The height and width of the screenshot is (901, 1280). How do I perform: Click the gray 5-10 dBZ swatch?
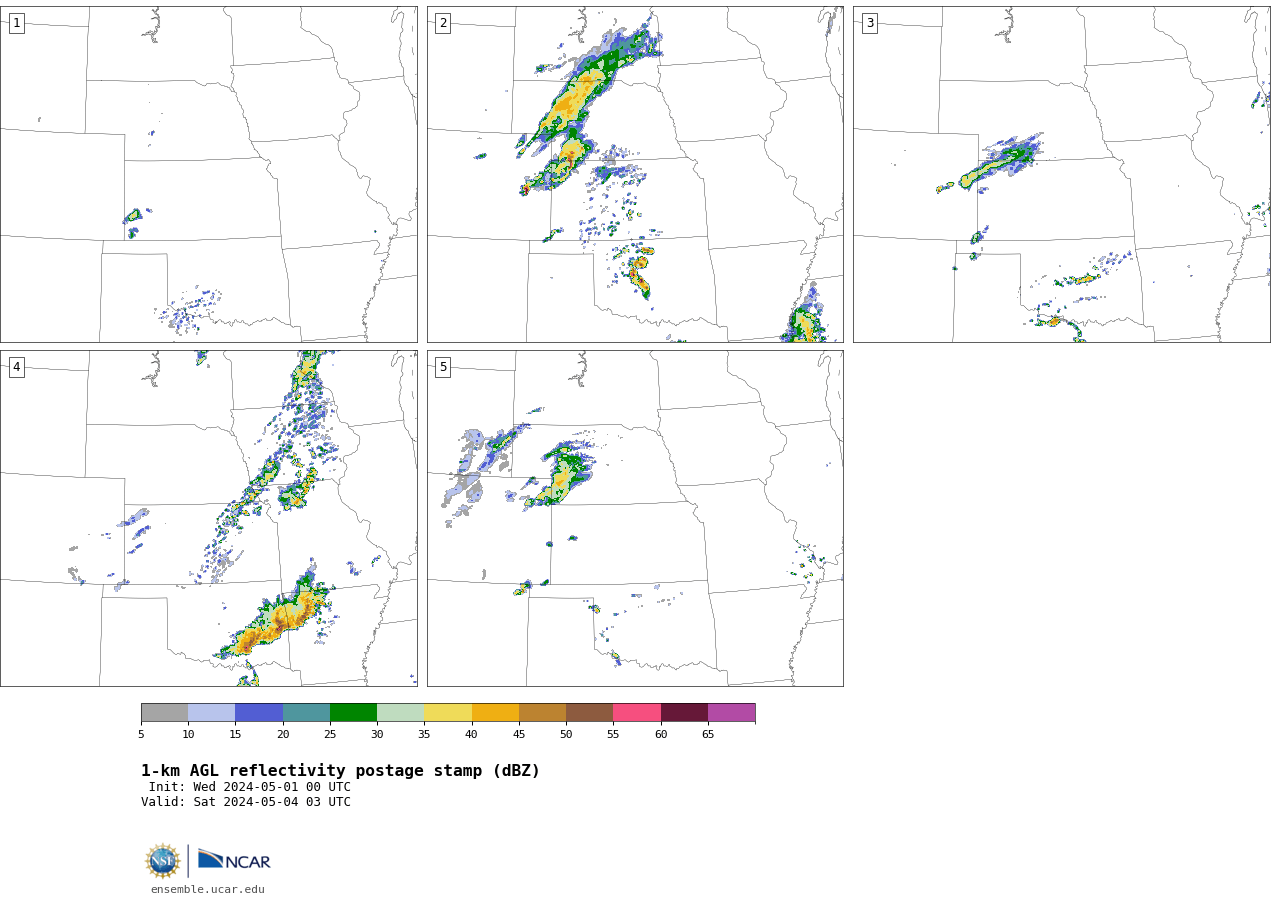pos(164,712)
